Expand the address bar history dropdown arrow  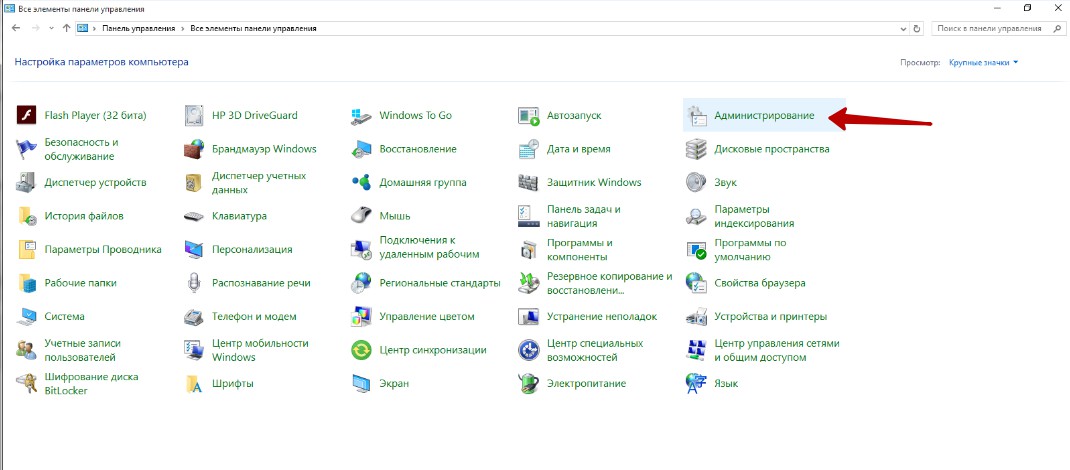click(x=904, y=29)
